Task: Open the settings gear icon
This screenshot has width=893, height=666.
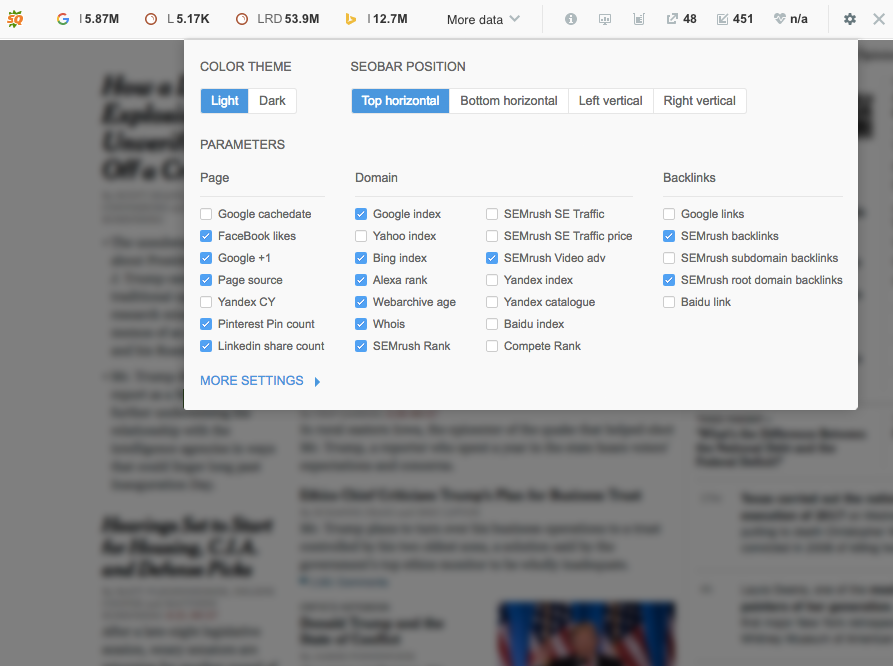Action: [x=850, y=19]
